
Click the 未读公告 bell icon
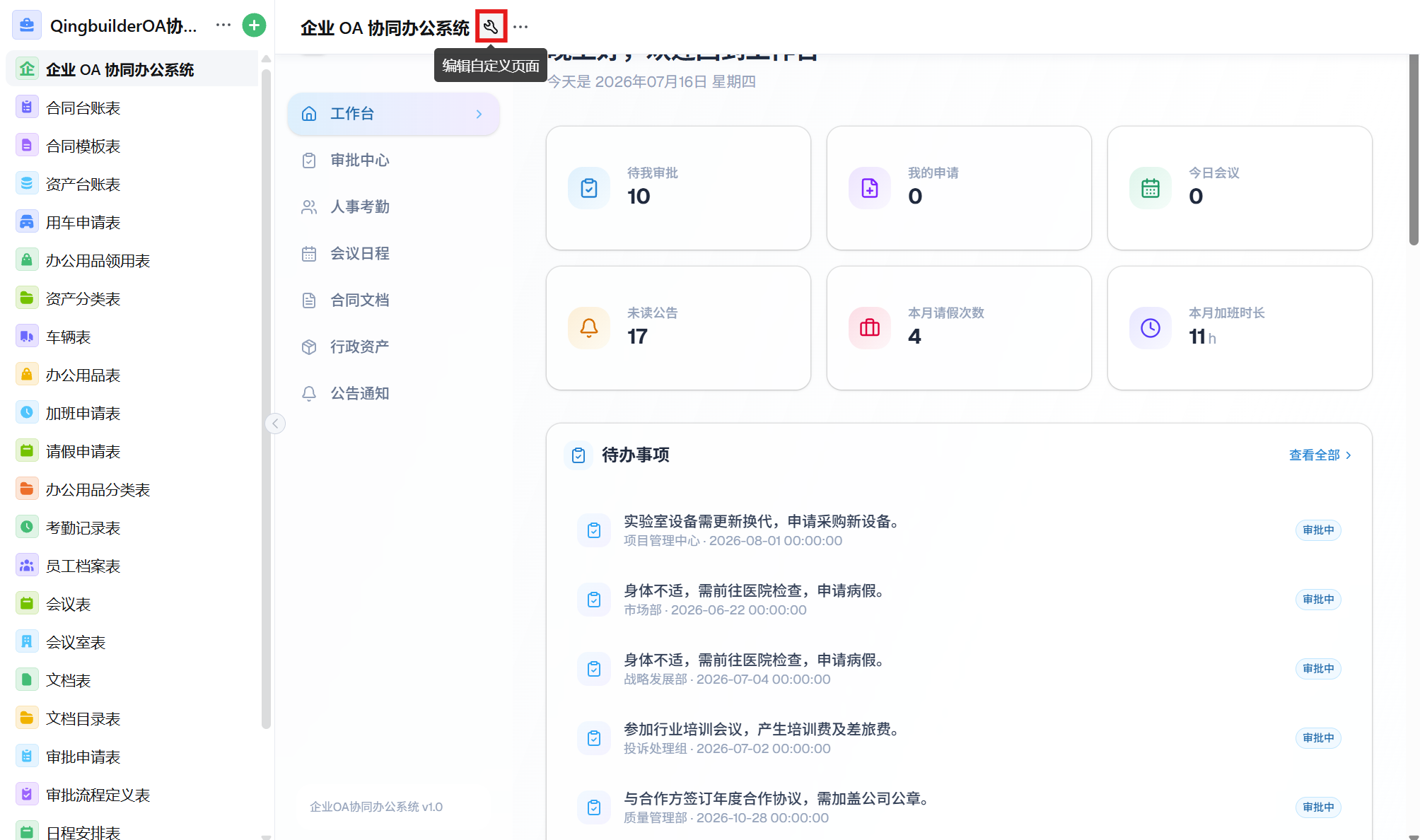point(589,328)
